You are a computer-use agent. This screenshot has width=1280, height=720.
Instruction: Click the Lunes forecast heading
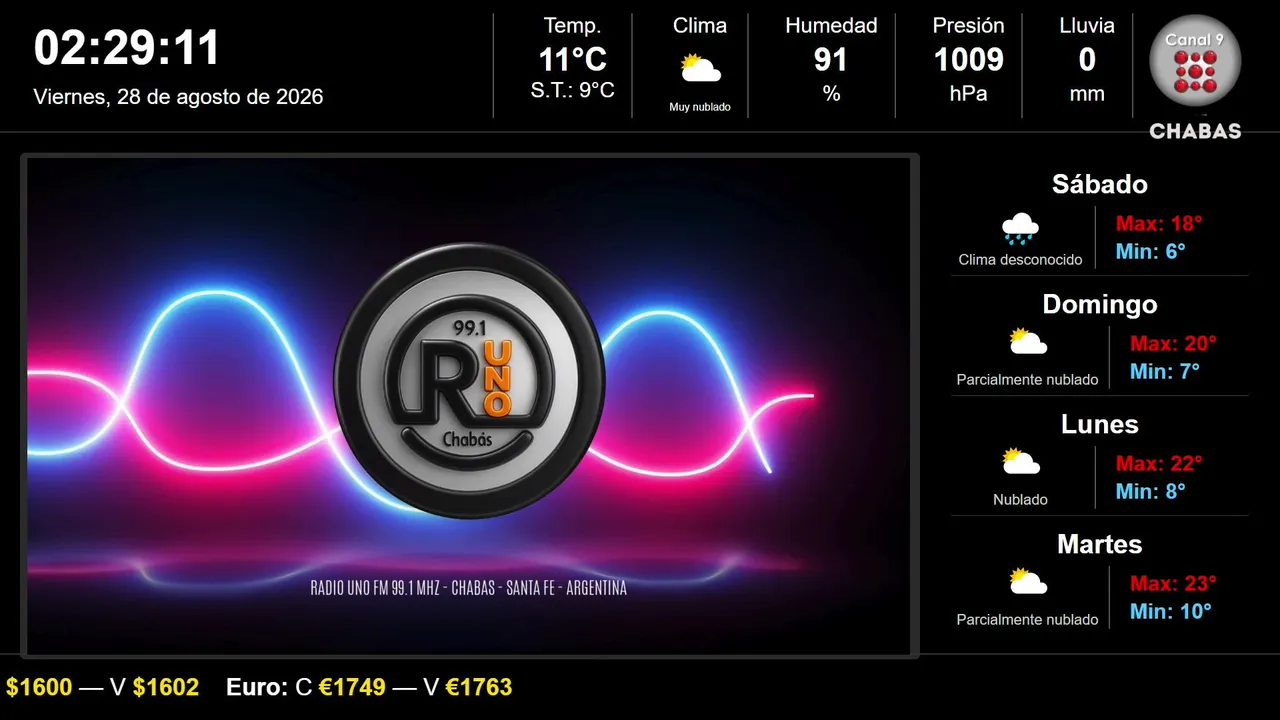[x=1100, y=424]
